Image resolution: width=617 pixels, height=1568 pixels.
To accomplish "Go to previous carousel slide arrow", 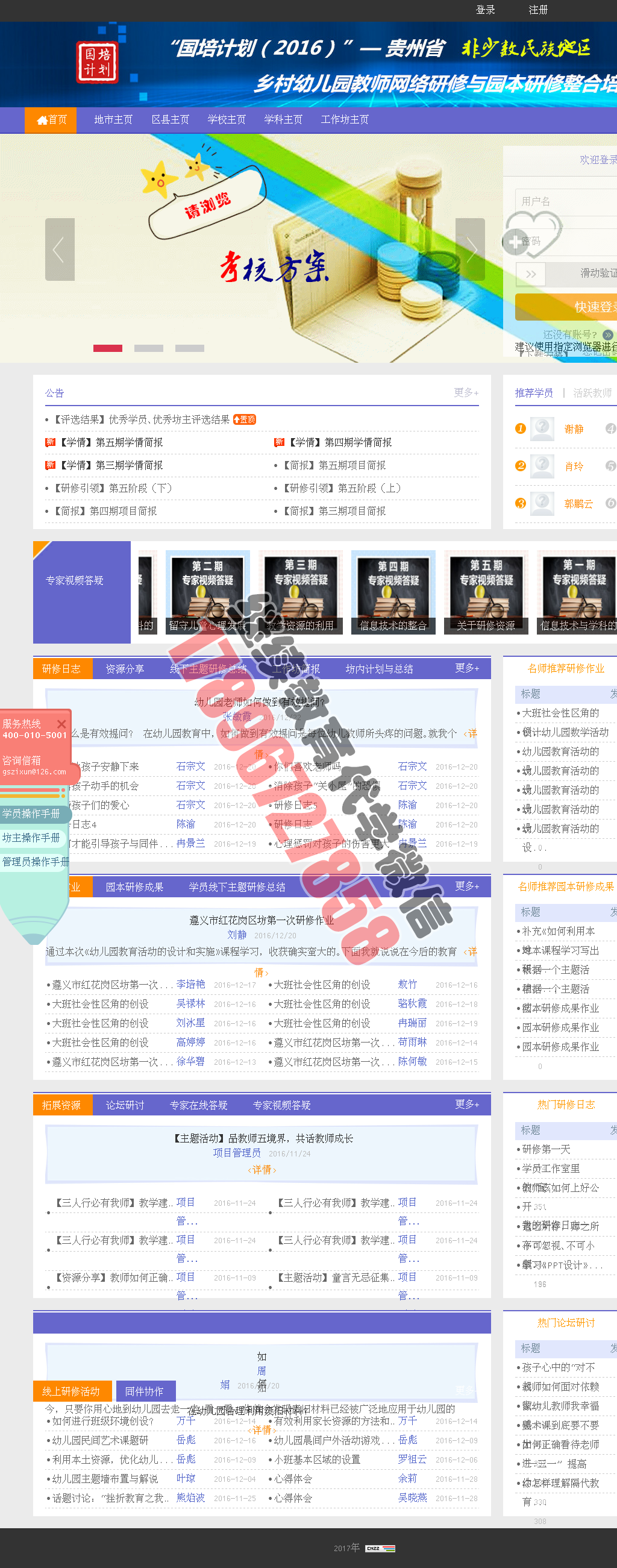I will click(60, 249).
